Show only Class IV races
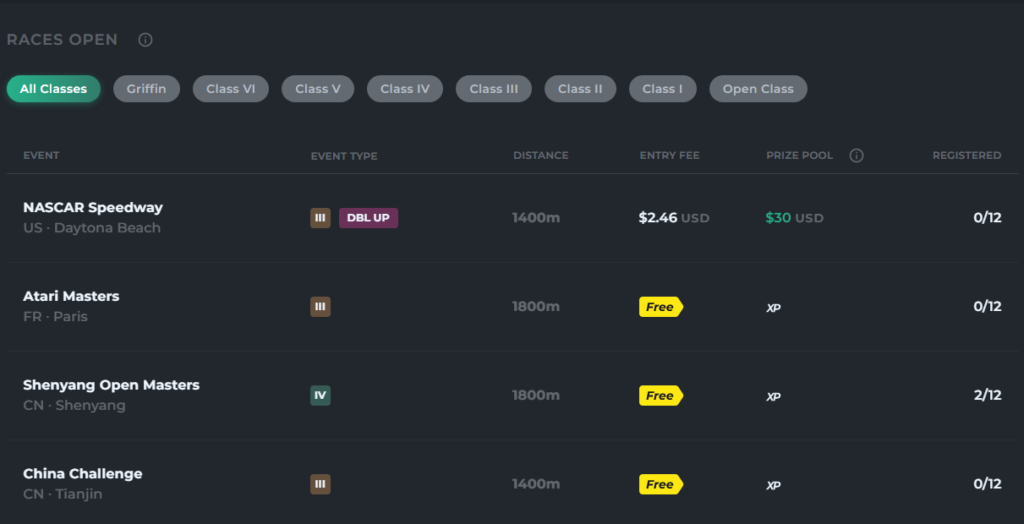 click(x=404, y=89)
